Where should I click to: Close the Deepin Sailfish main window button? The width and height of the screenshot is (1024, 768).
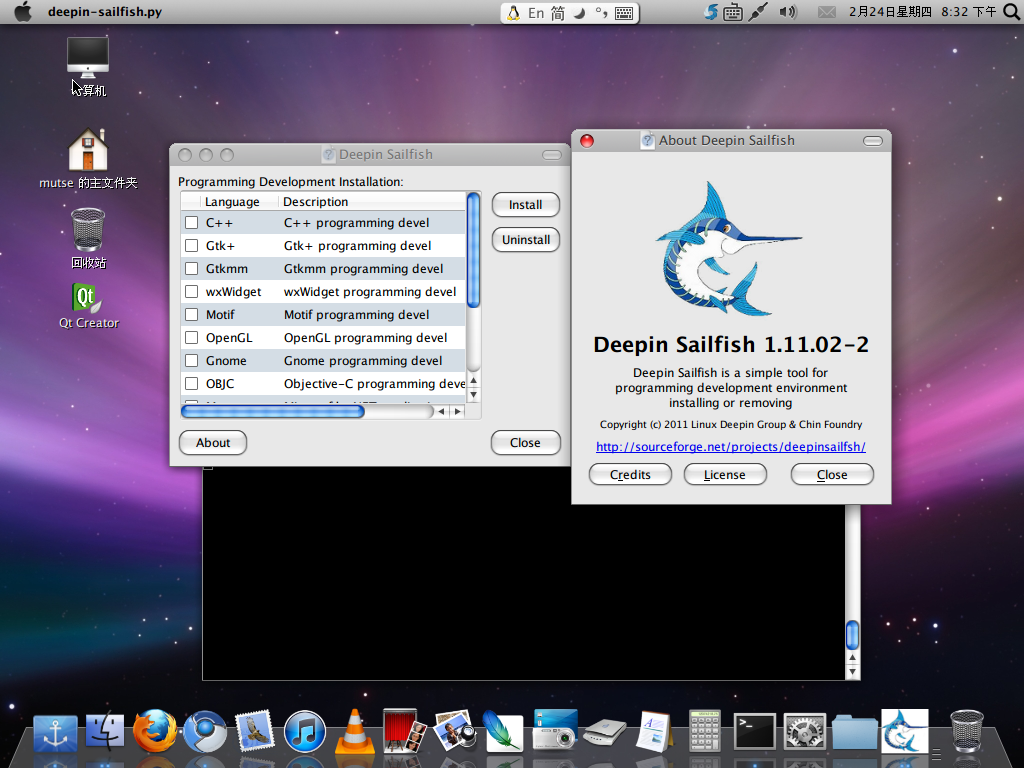pos(526,443)
